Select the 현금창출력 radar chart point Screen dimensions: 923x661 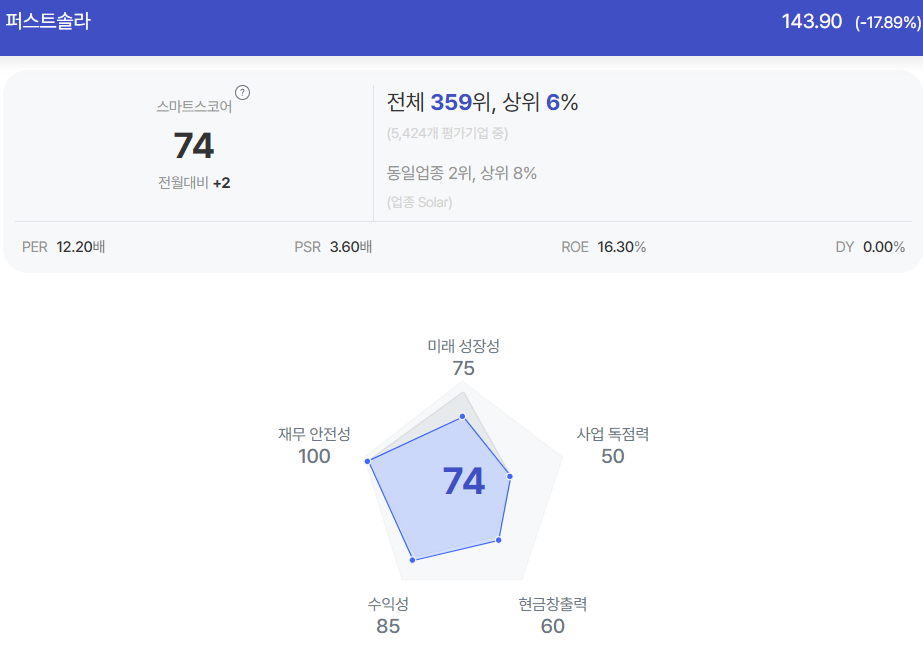[x=499, y=540]
